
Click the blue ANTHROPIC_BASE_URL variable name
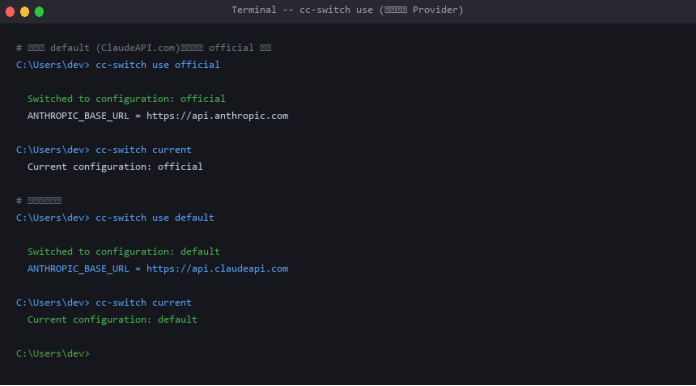click(78, 269)
